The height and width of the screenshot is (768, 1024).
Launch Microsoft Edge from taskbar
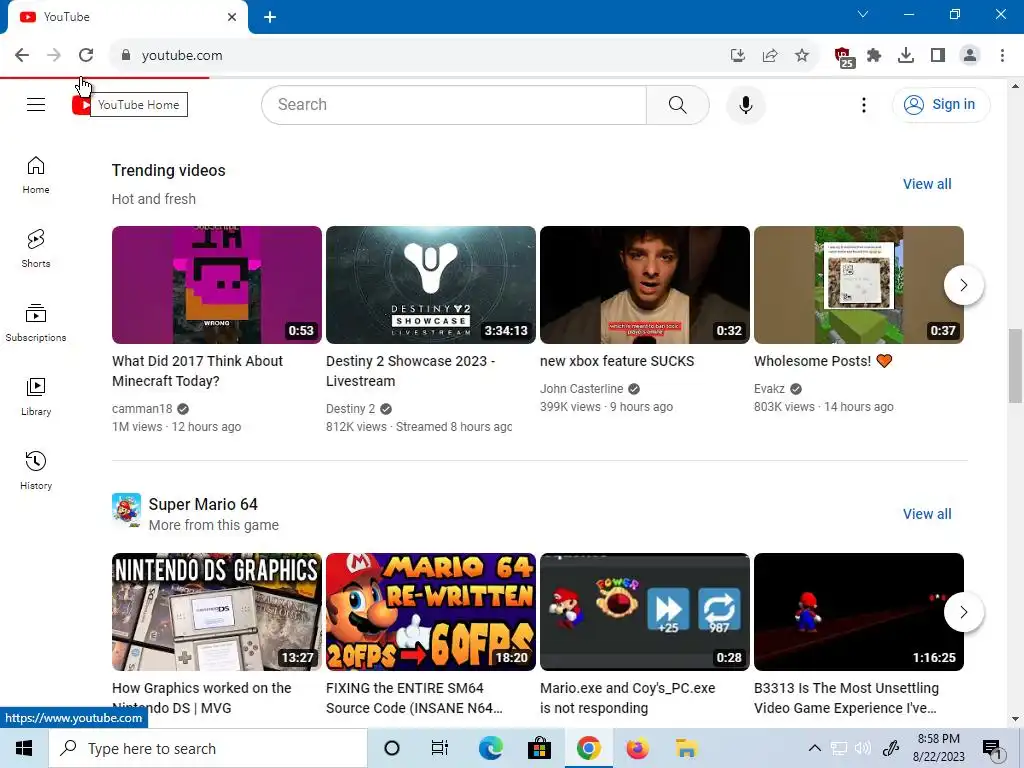[x=490, y=748]
